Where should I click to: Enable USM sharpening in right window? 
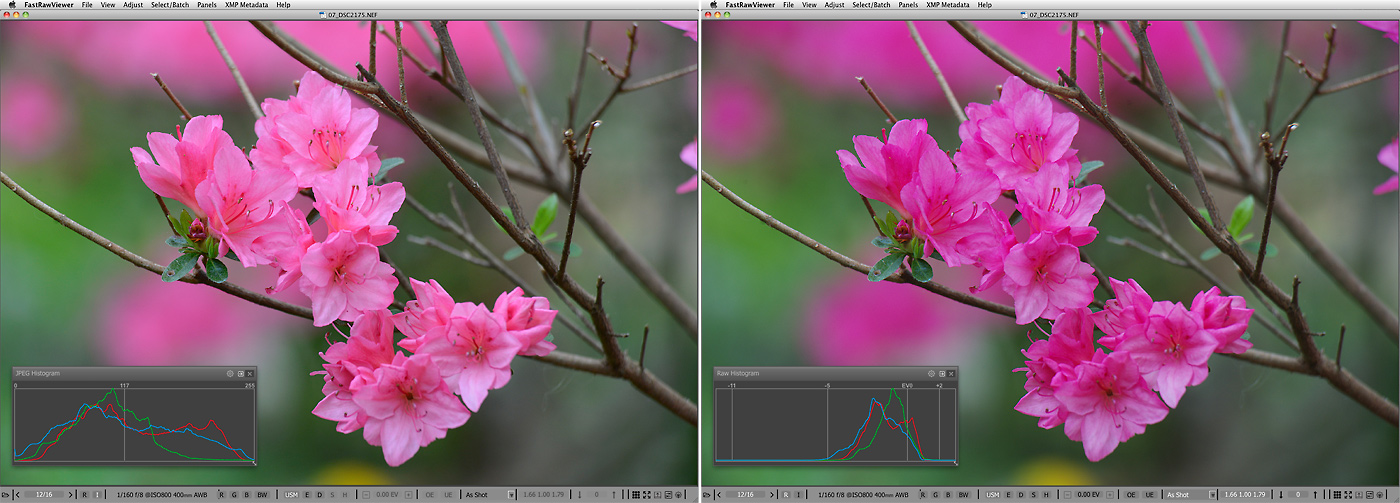[x=991, y=495]
